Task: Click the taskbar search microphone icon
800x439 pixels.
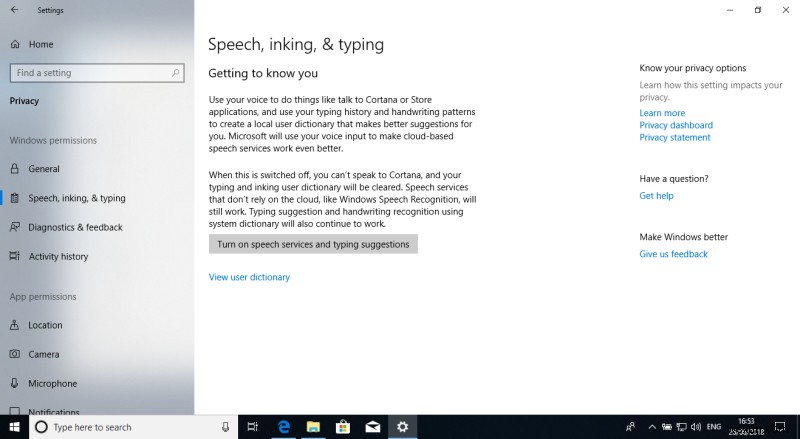Action: click(226, 427)
